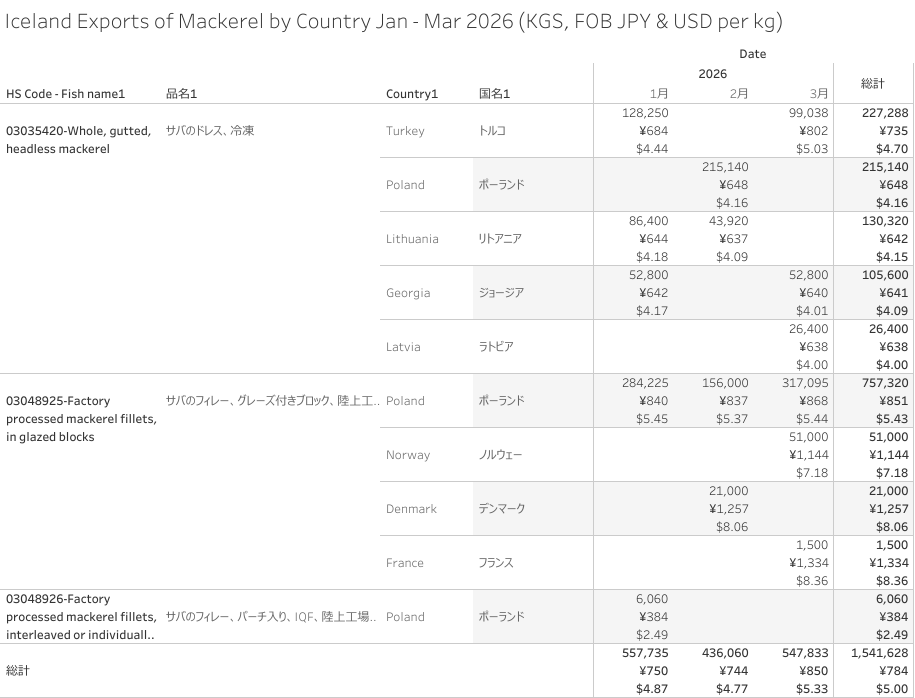
Task: Select the 国名1 column header
Action: (x=494, y=94)
